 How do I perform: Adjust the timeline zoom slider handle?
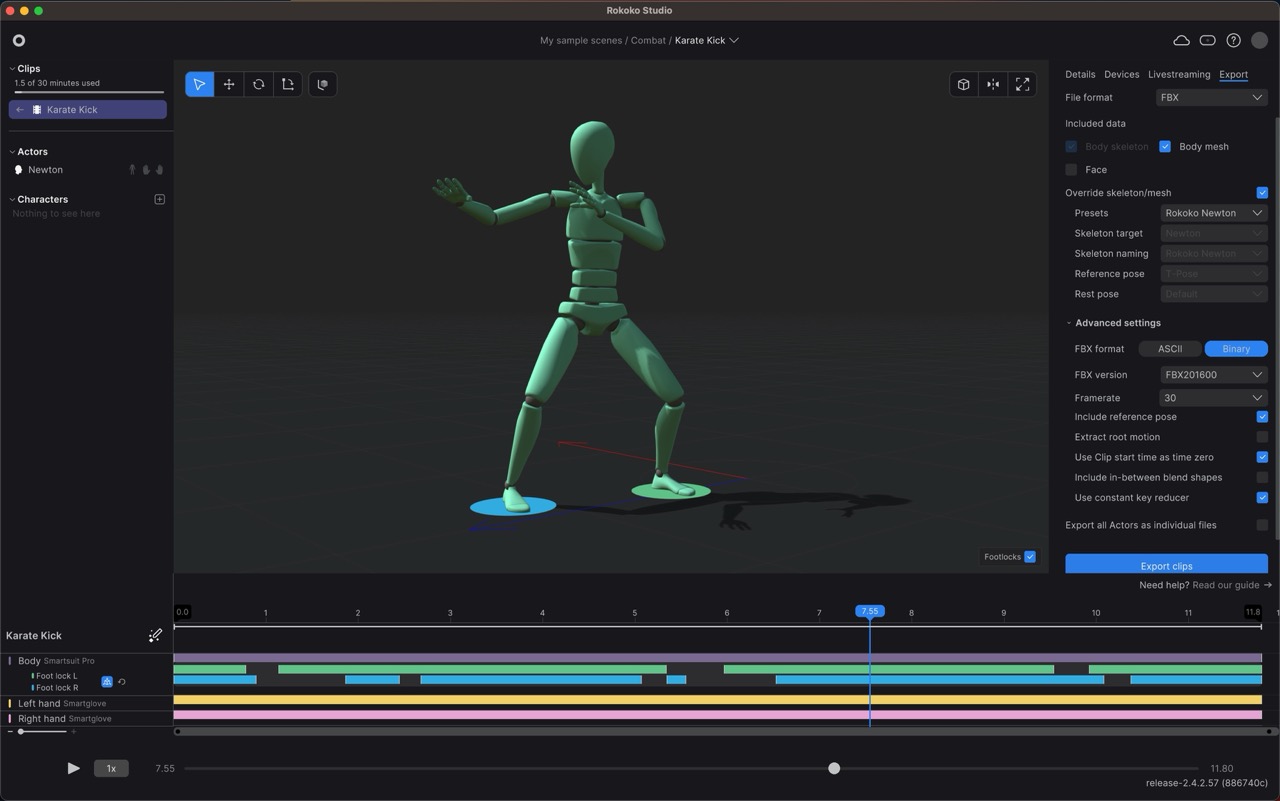pyautogui.click(x=21, y=732)
